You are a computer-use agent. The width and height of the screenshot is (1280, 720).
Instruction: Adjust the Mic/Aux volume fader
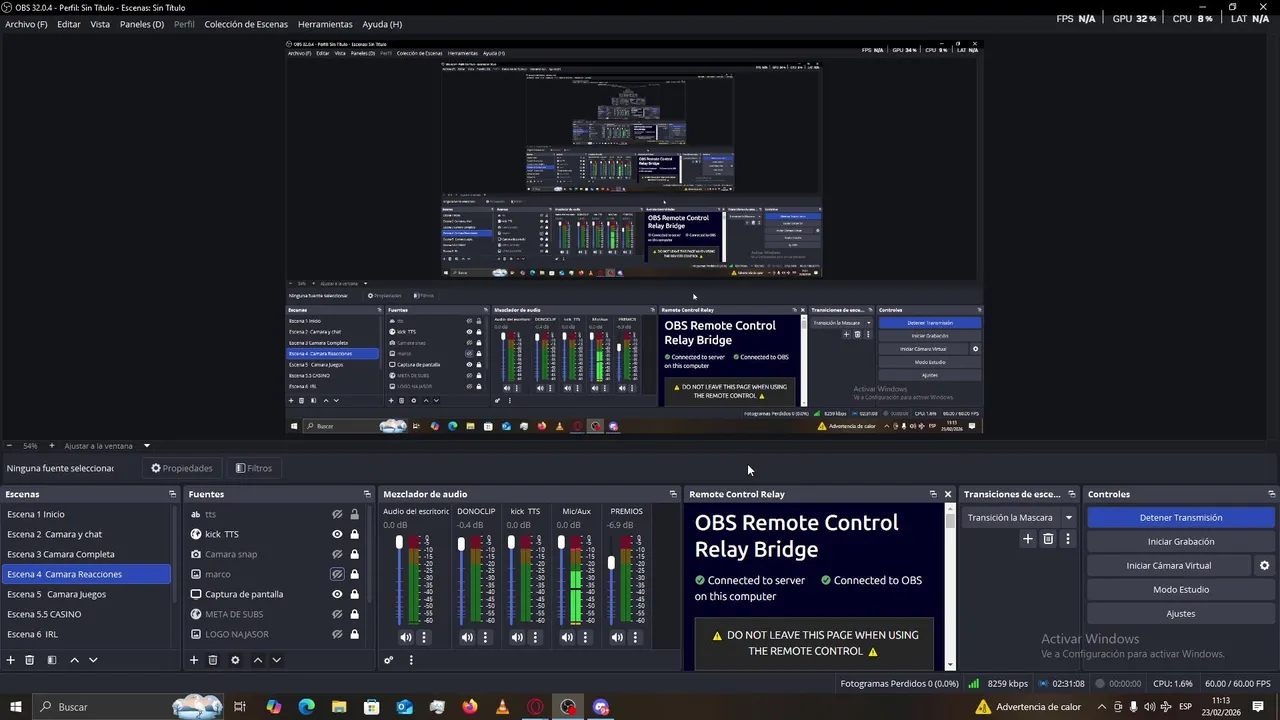[x=561, y=542]
